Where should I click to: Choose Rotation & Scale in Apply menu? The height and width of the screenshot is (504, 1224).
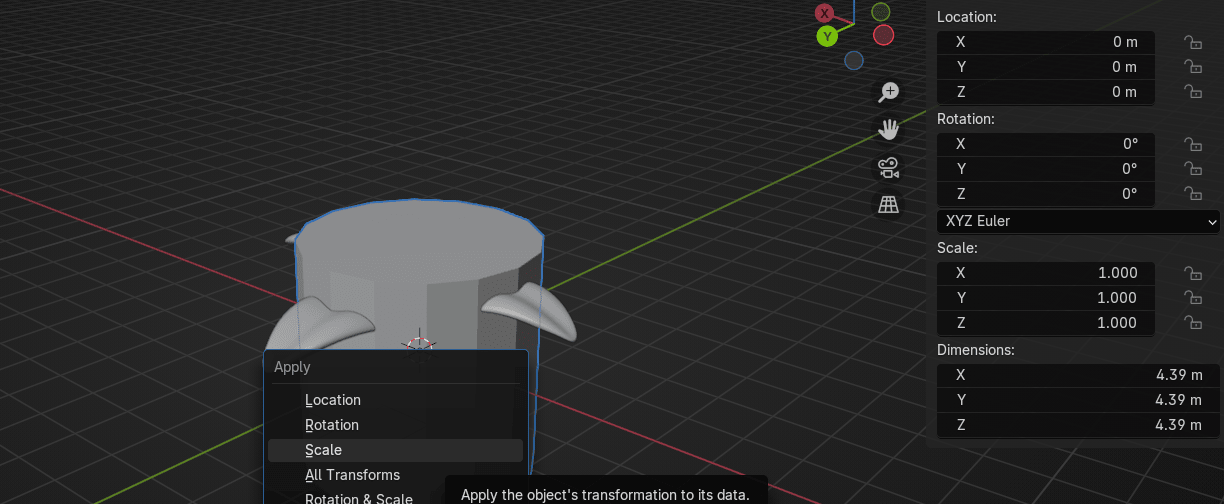tap(358, 499)
